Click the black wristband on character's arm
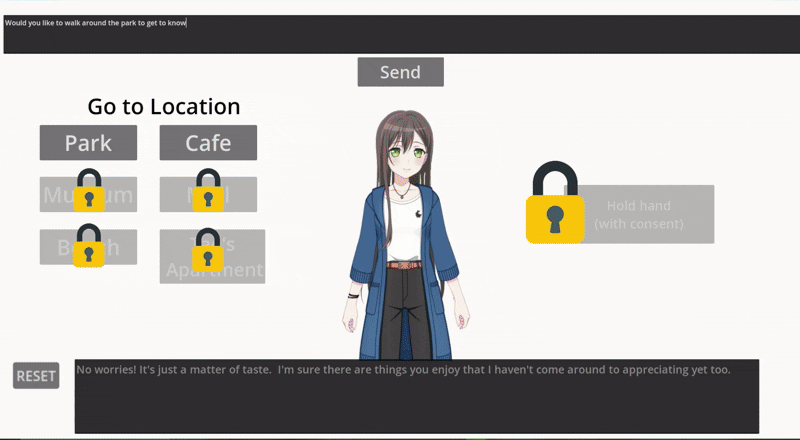The image size is (800, 440). pos(354,296)
